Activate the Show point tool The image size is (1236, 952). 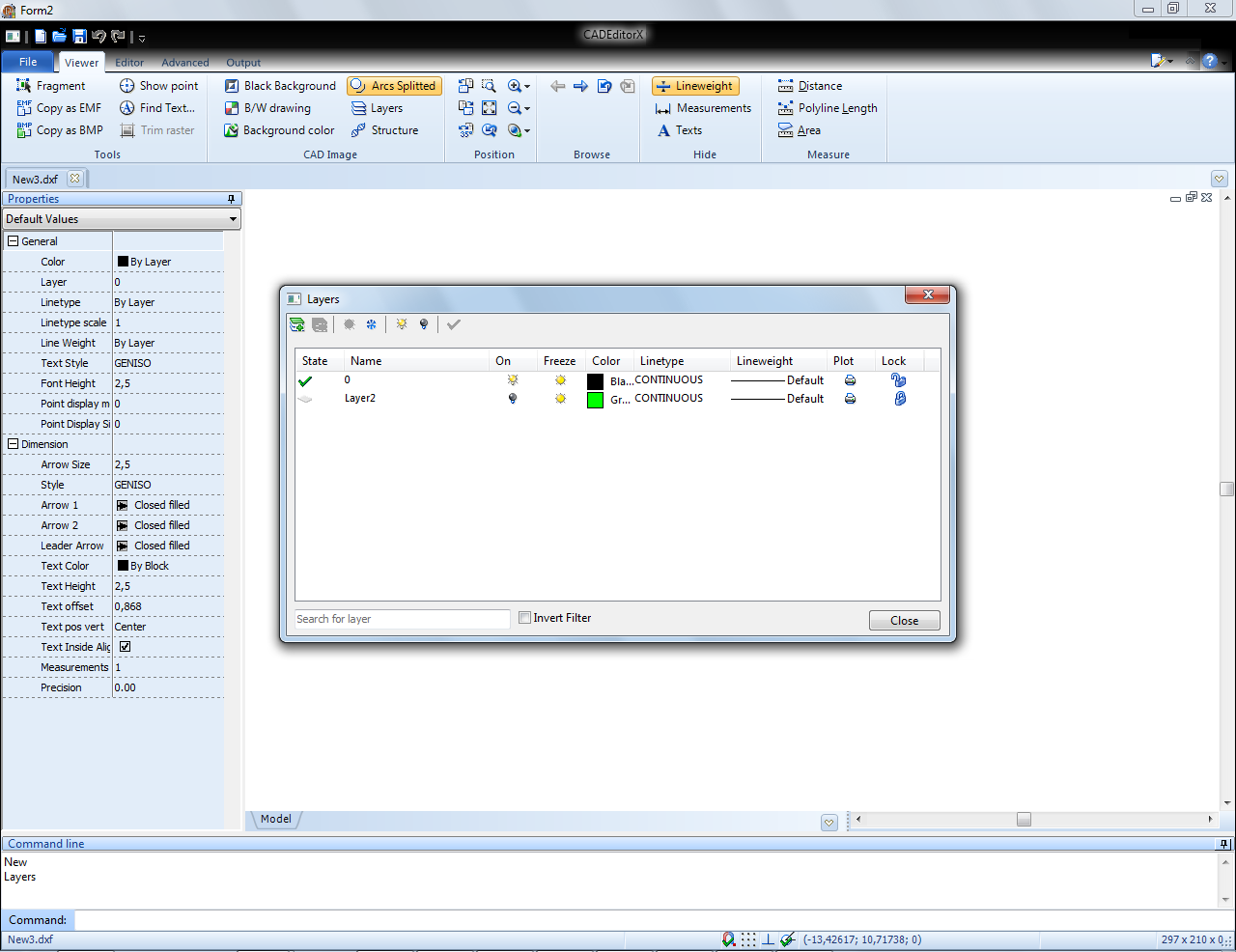click(x=158, y=86)
